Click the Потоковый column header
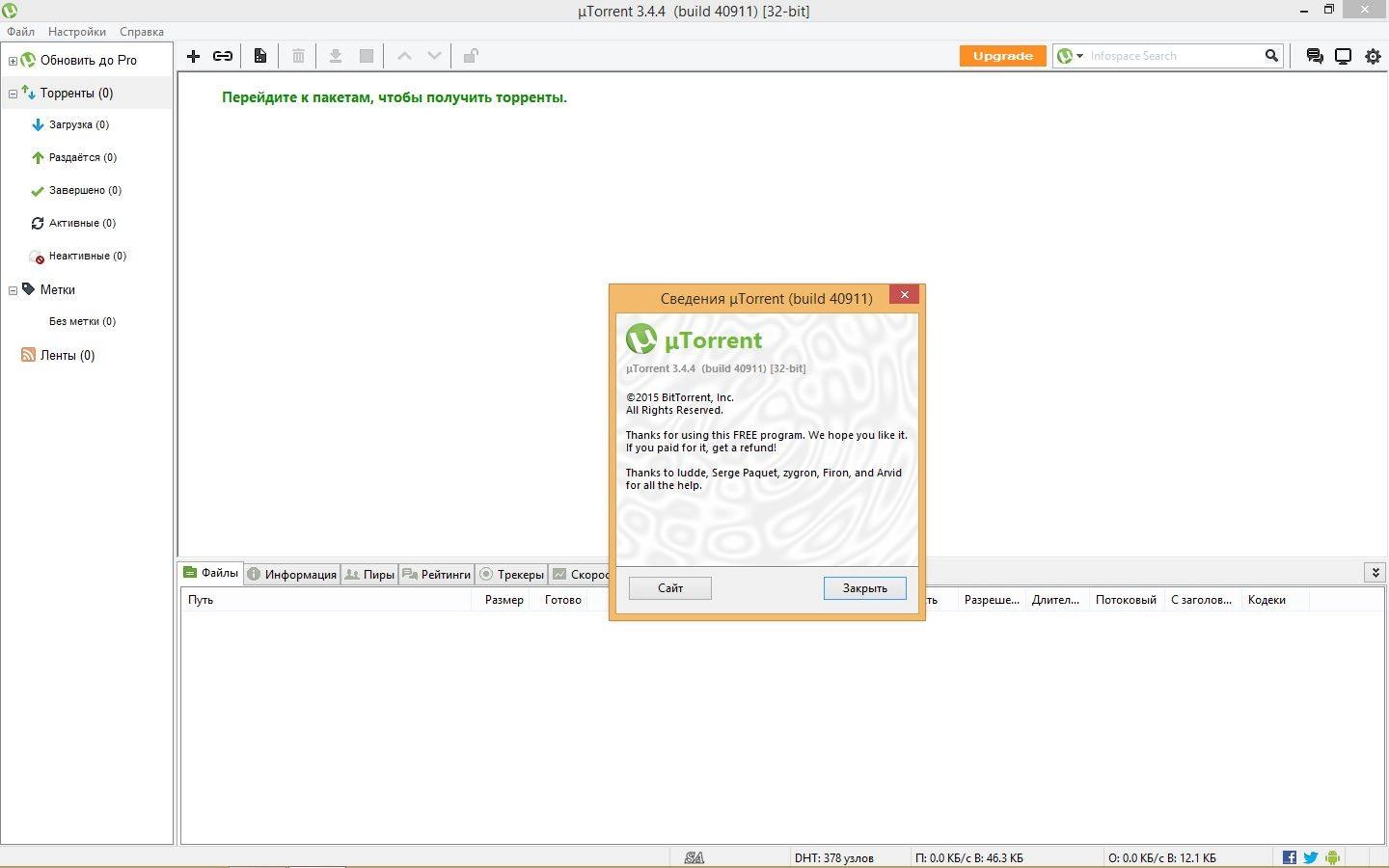Screen dimensions: 1389x868 (1126, 600)
